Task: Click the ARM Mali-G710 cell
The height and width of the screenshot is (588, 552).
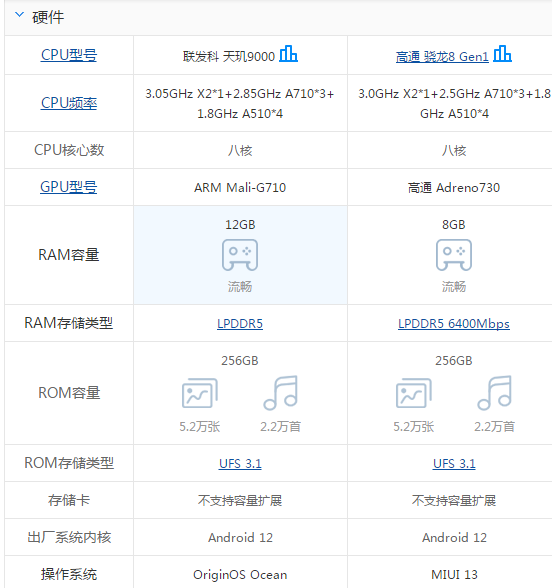Action: (x=240, y=188)
